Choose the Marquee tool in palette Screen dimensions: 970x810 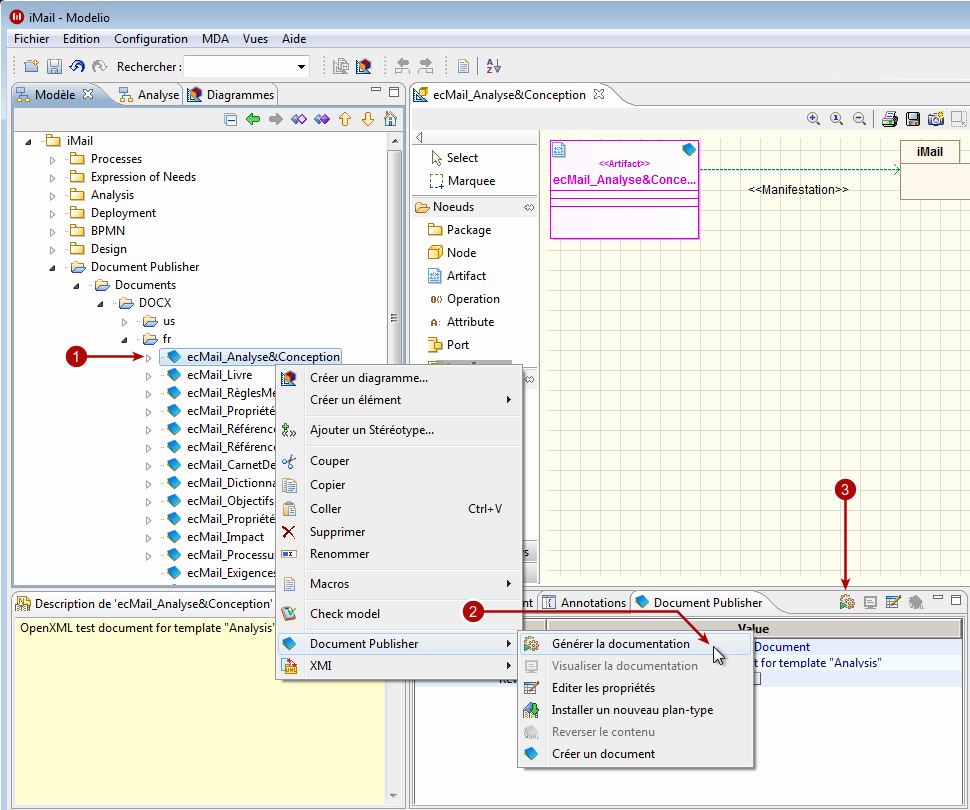pyautogui.click(x=463, y=181)
